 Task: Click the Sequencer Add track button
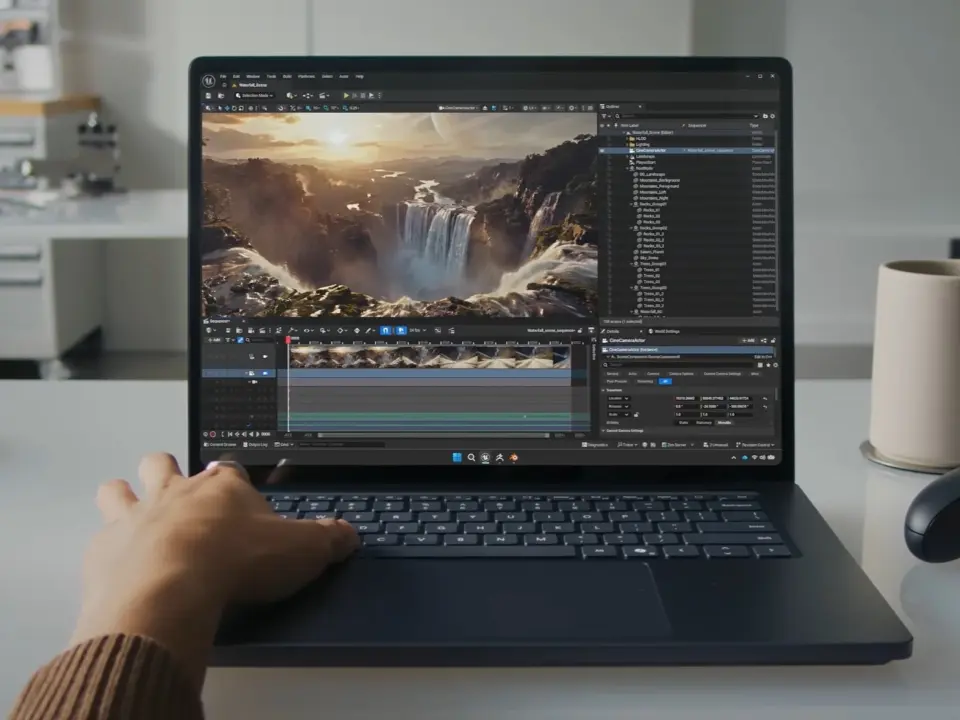coord(214,340)
